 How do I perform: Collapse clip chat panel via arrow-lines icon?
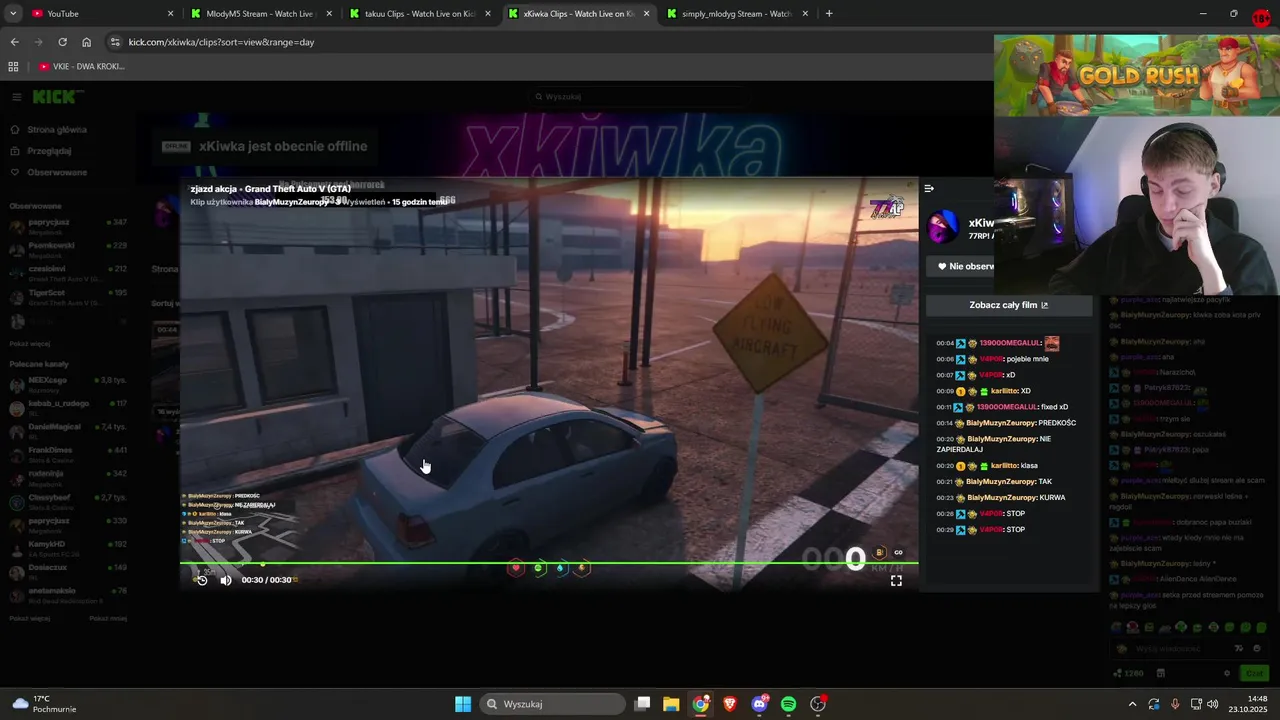pos(929,188)
